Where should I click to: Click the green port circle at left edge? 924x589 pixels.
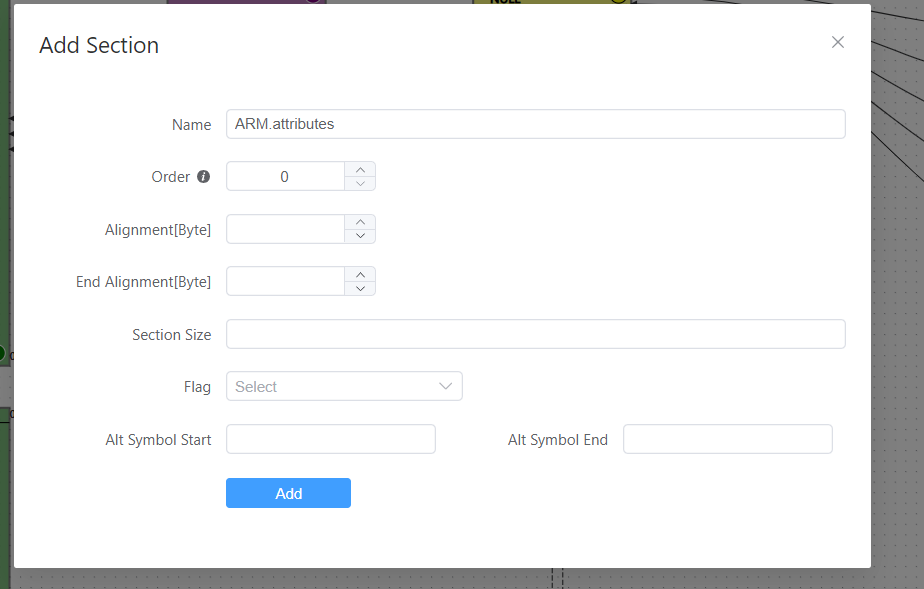[x=2, y=353]
